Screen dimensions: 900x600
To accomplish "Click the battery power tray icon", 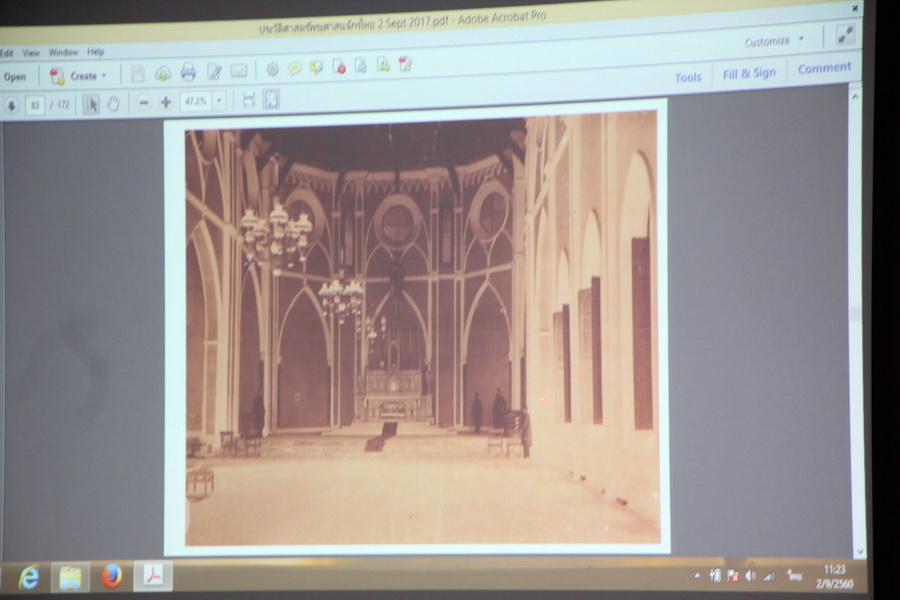I will pyautogui.click(x=715, y=575).
